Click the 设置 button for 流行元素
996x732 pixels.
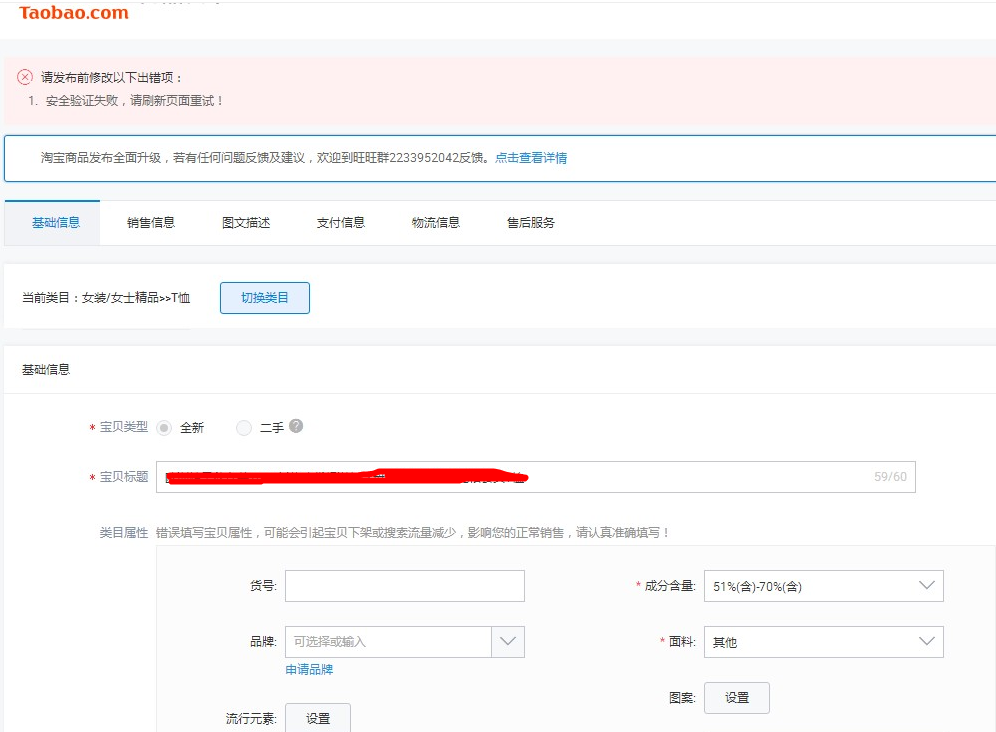click(318, 718)
